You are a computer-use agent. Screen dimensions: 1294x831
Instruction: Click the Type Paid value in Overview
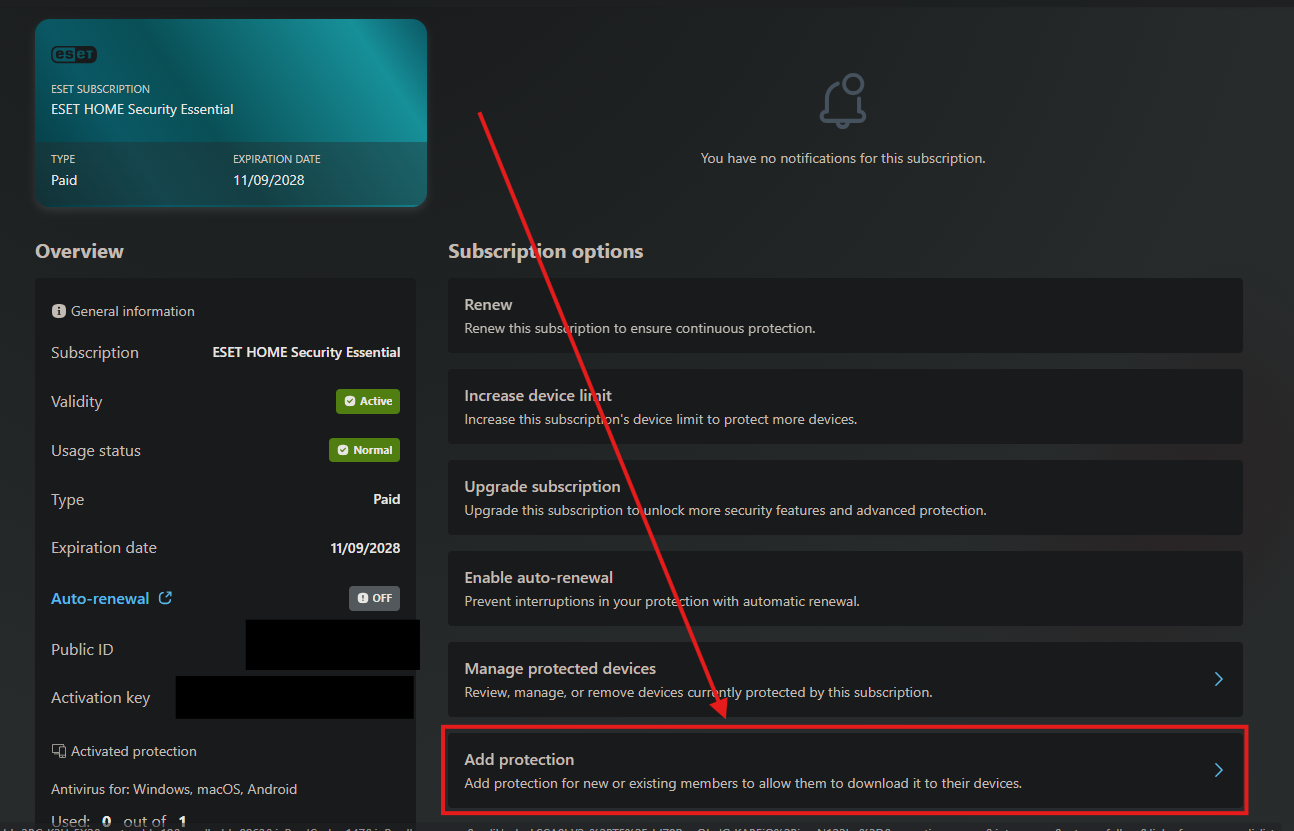click(x=386, y=499)
